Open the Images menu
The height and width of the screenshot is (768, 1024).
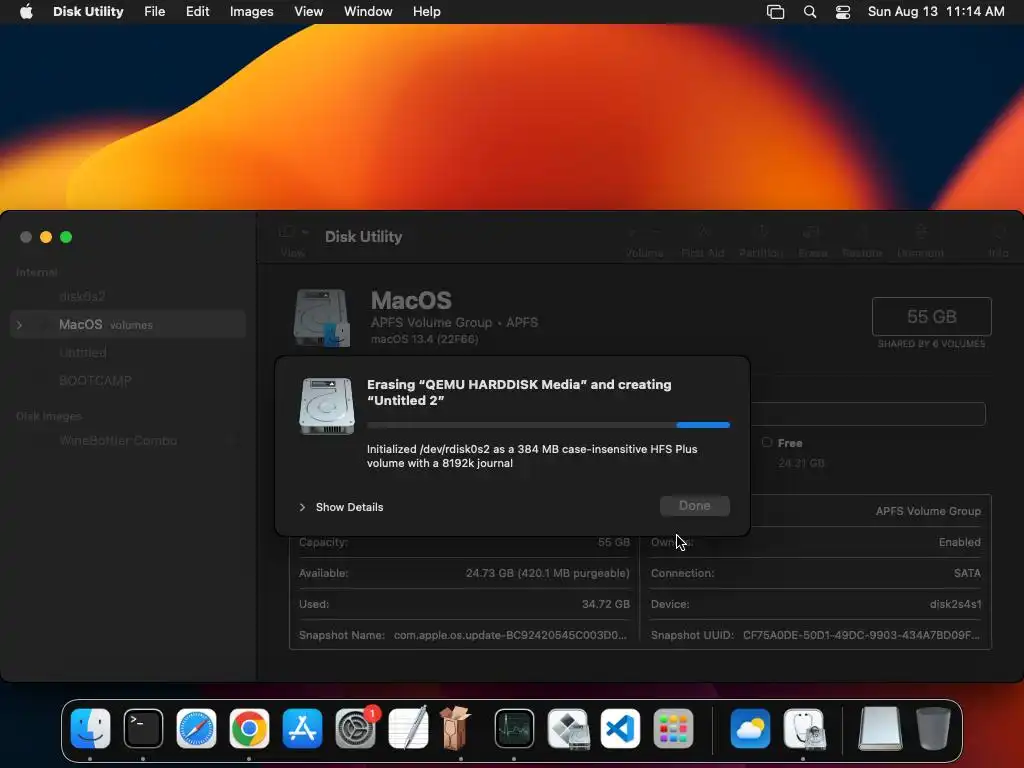251,12
